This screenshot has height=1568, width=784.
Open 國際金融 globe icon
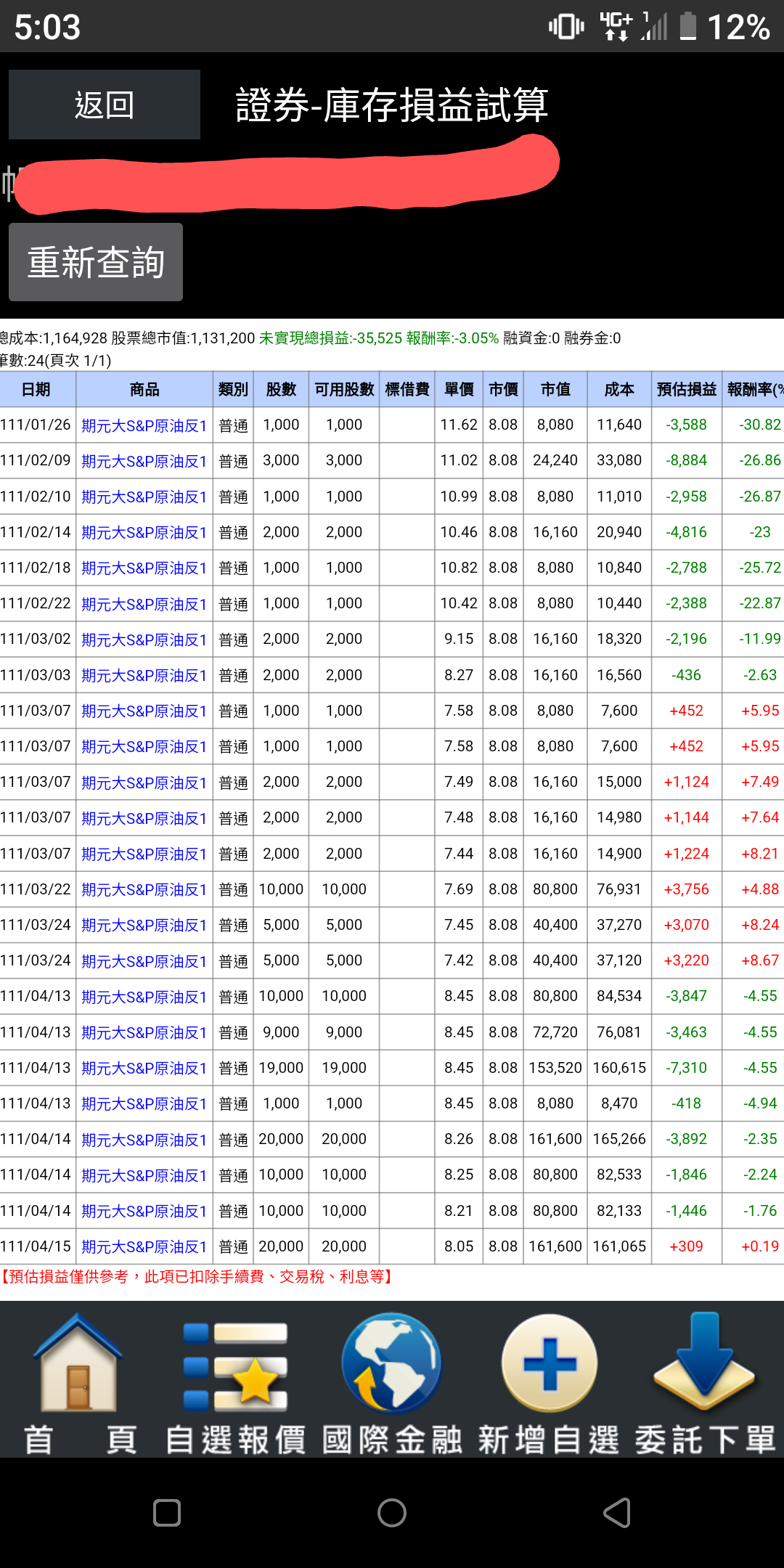click(392, 1365)
